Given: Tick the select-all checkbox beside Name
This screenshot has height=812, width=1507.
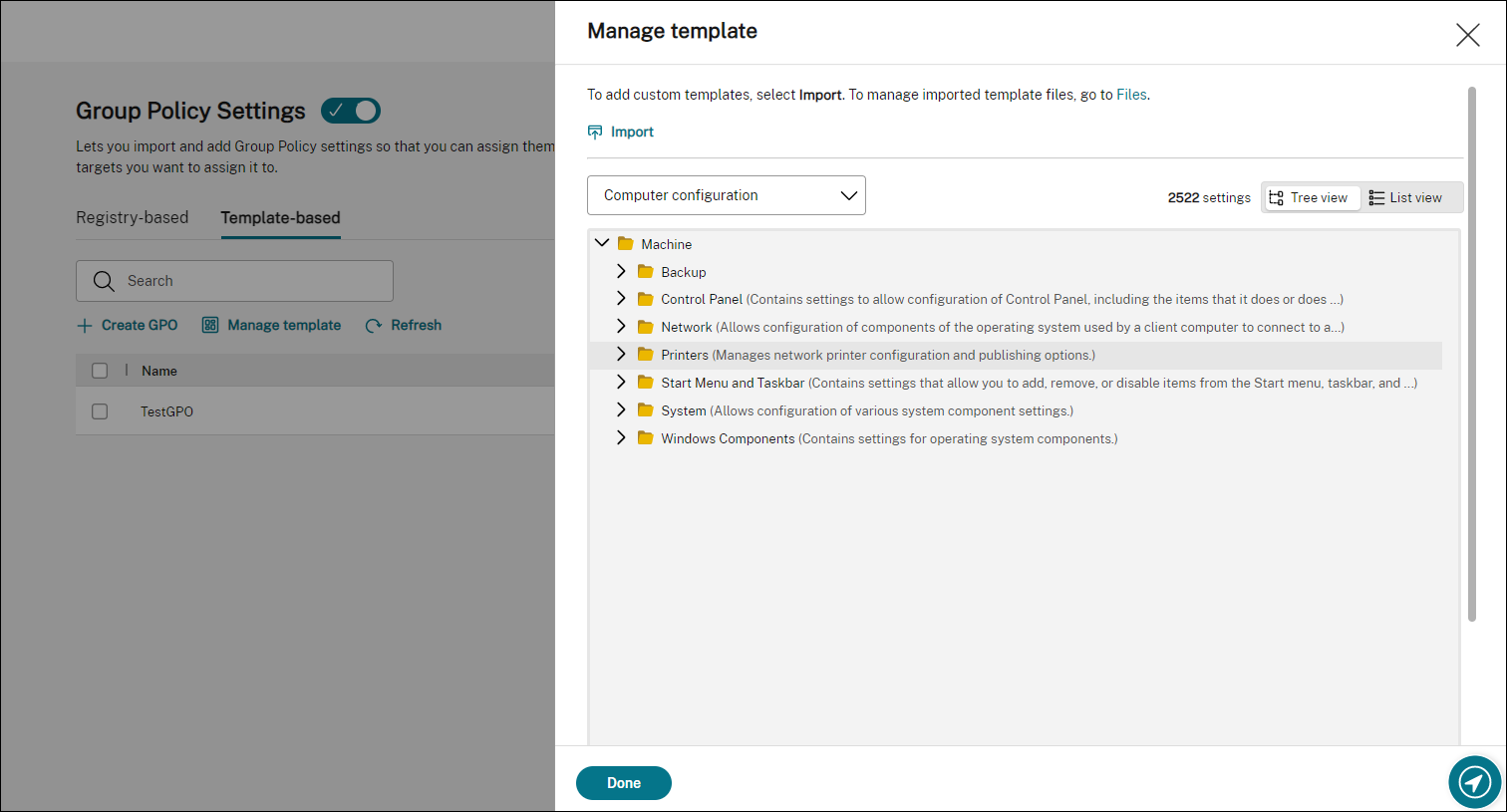Looking at the screenshot, I should [x=100, y=371].
